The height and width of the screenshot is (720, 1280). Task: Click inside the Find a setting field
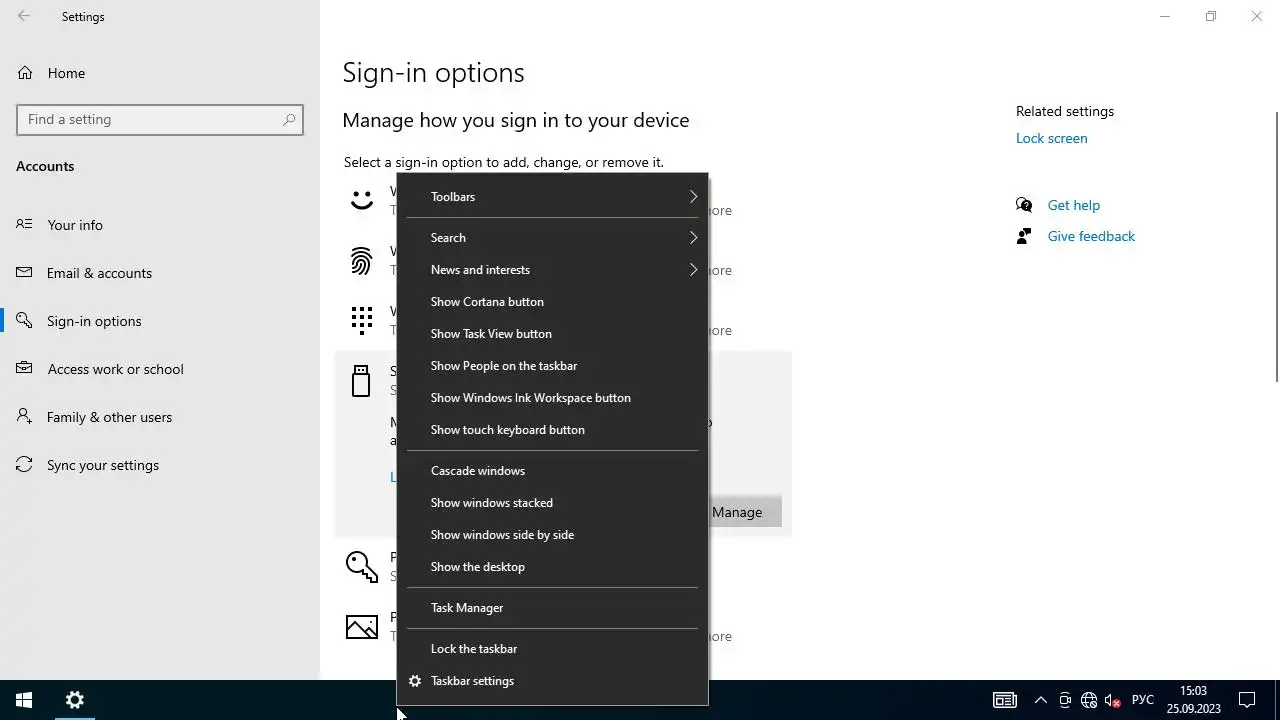pos(160,119)
